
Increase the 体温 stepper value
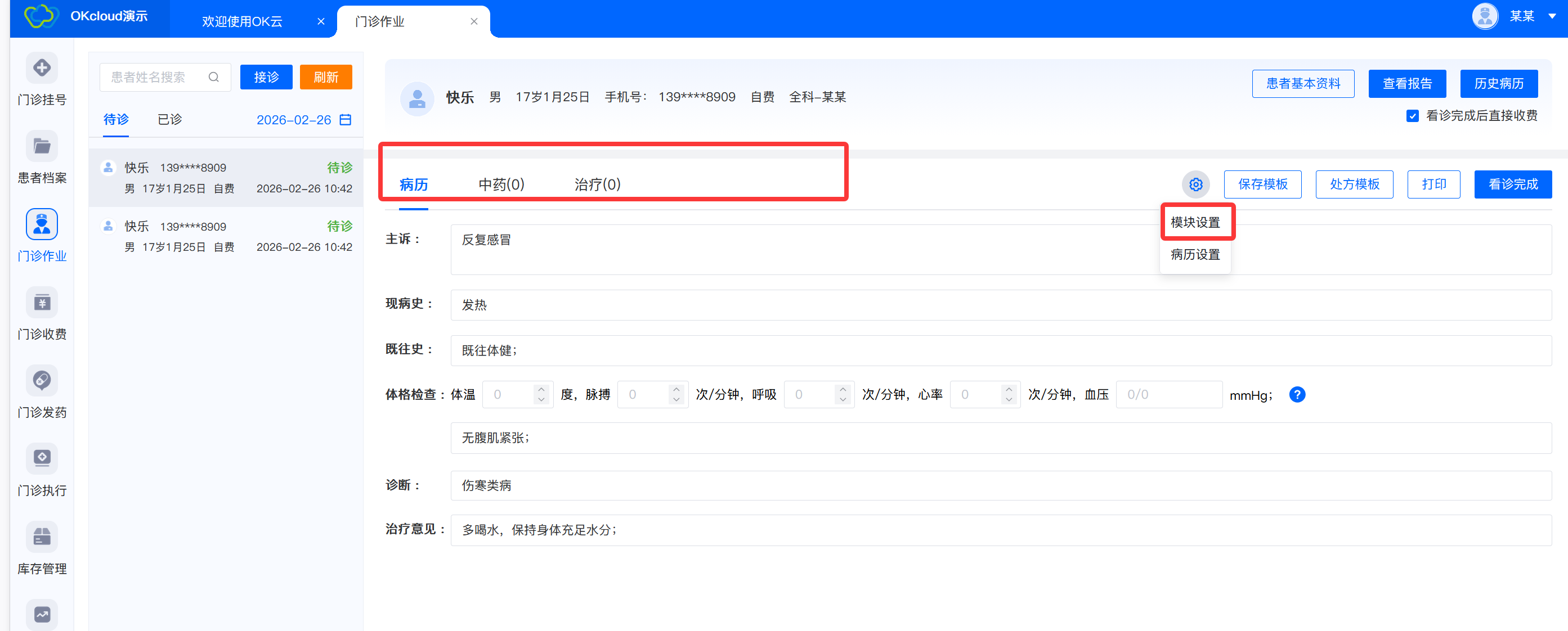click(x=540, y=389)
